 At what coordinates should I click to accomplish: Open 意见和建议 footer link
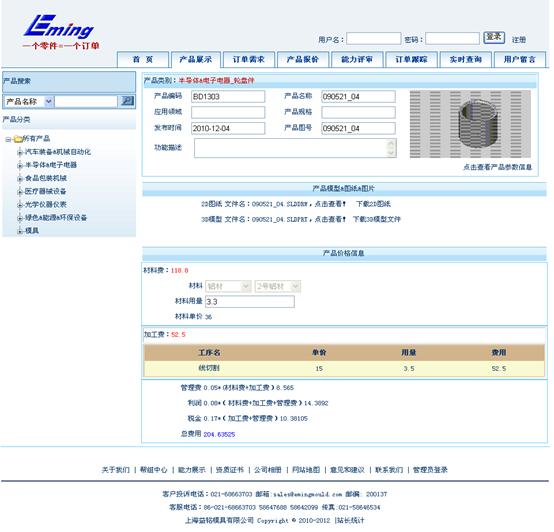347,470
